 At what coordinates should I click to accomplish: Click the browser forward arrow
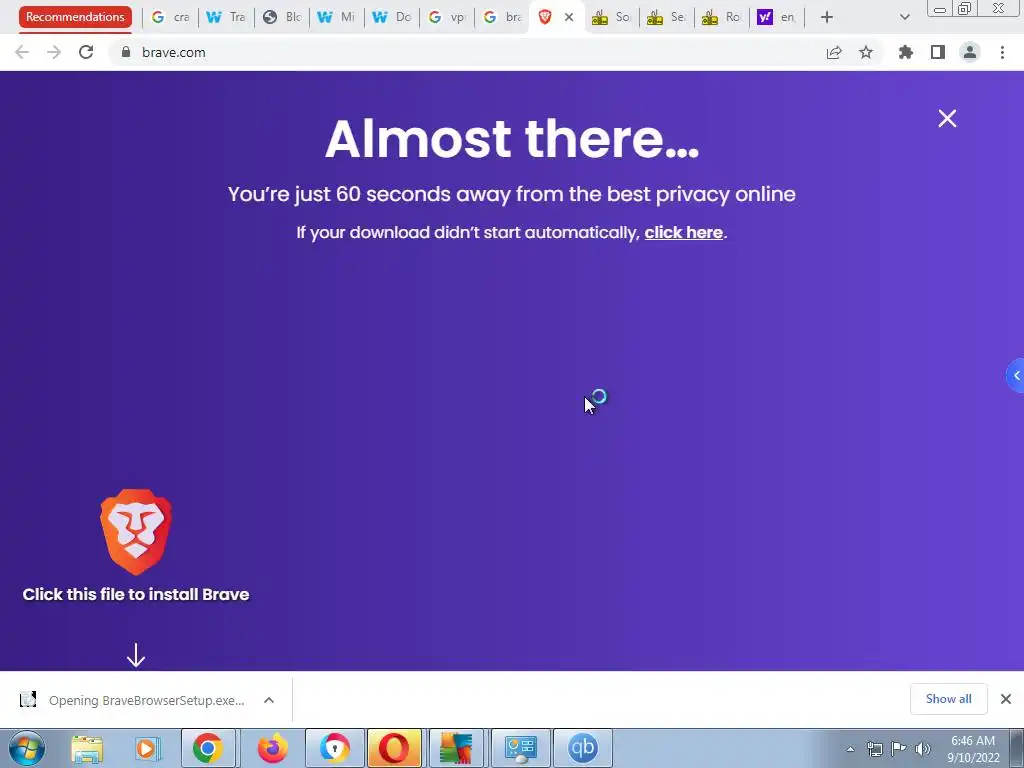tap(54, 52)
